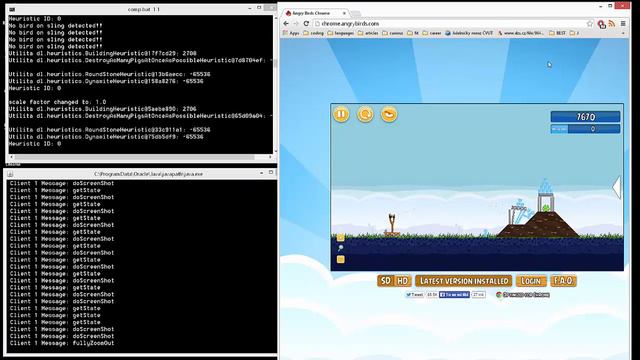Click the comp.bat horizontal scrollbar right arrow
Screen dimensions: 640x360
click(270, 157)
